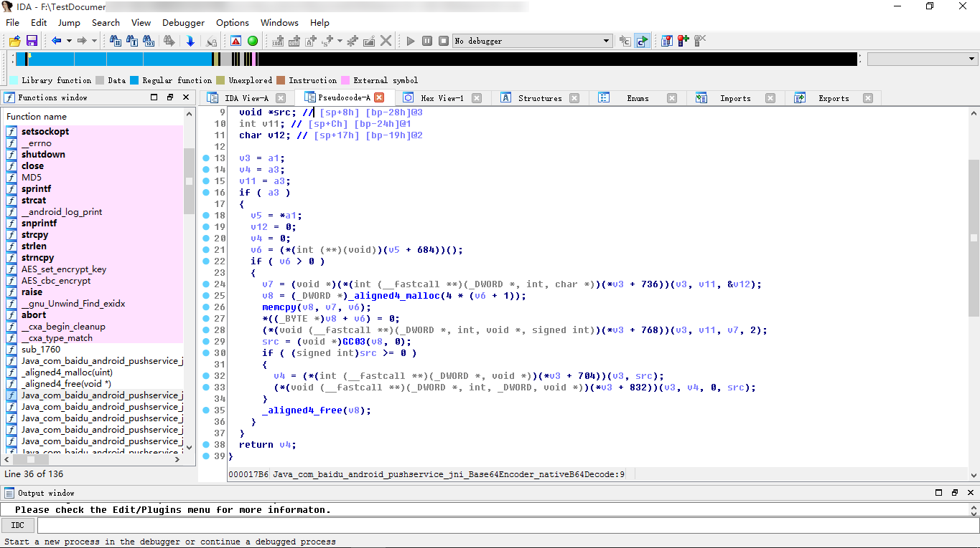Close the Pseudocode-A tab
980x548 pixels.
coord(379,97)
